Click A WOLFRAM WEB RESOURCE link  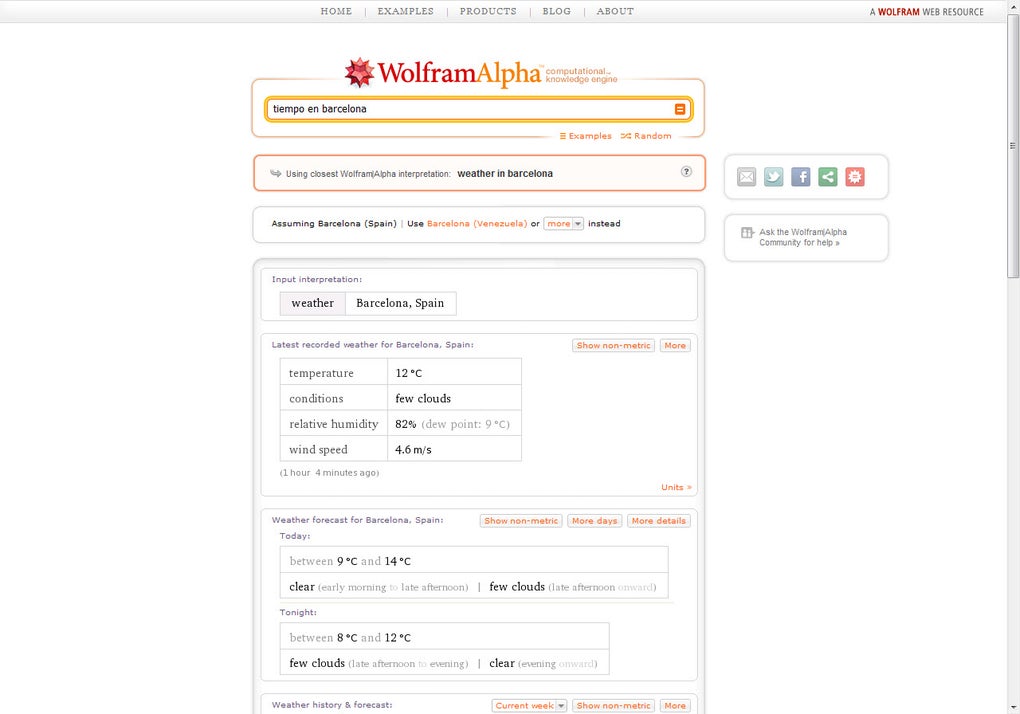pos(926,12)
